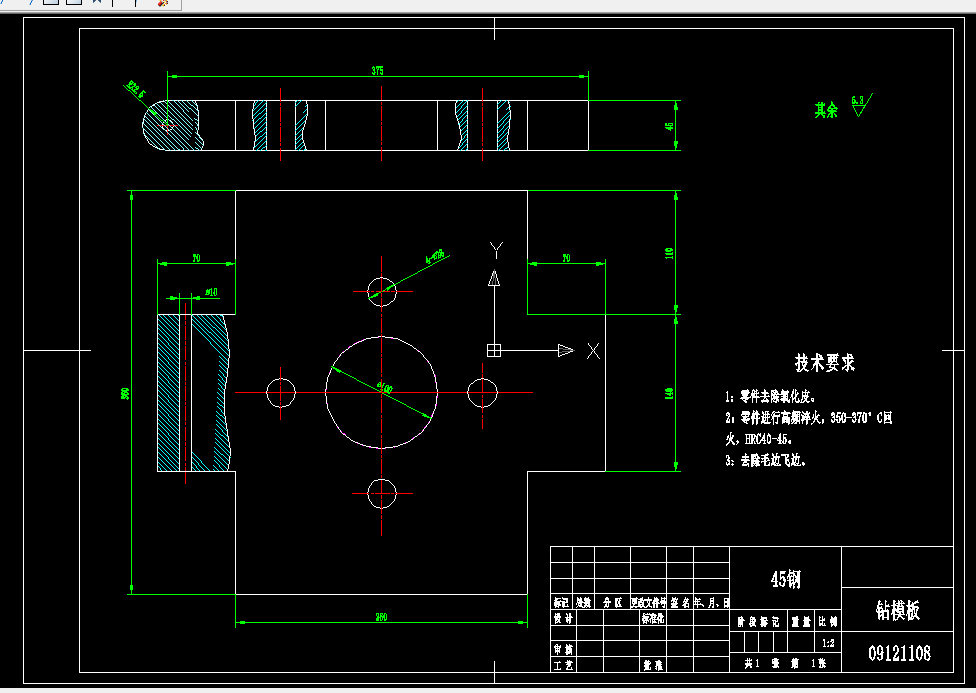Click the 其余 roughness note text
The height and width of the screenshot is (693, 976).
pyautogui.click(x=827, y=110)
